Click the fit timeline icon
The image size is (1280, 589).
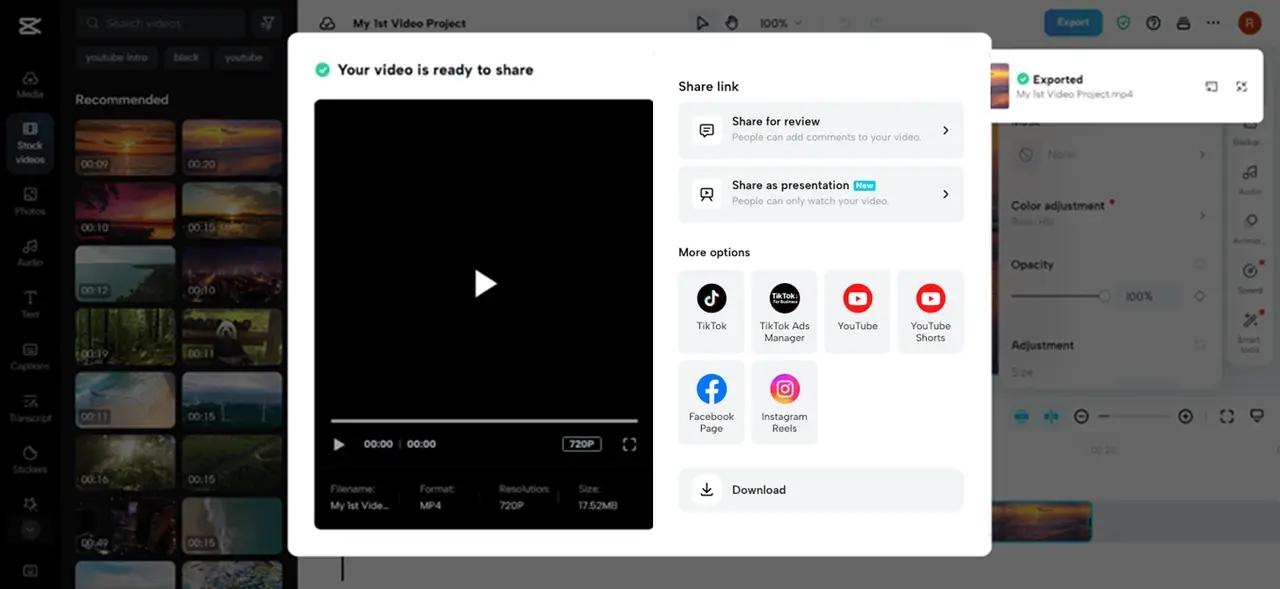1227,416
